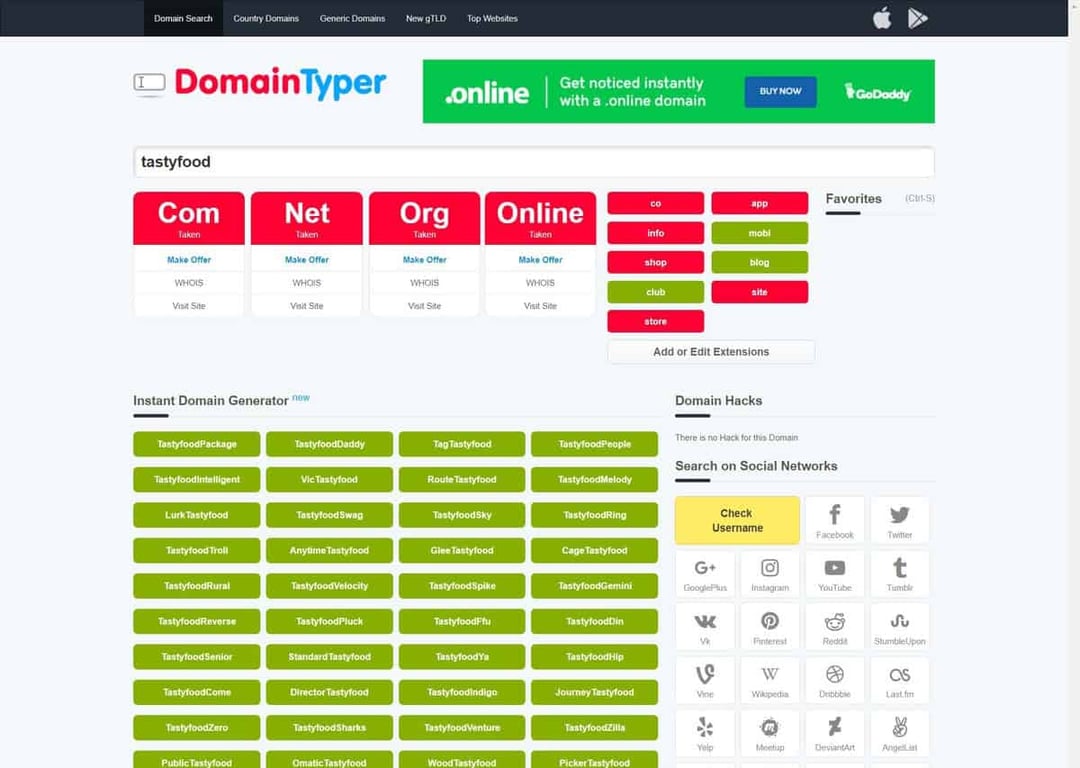
Task: Open the Top Websites section
Action: click(x=491, y=17)
